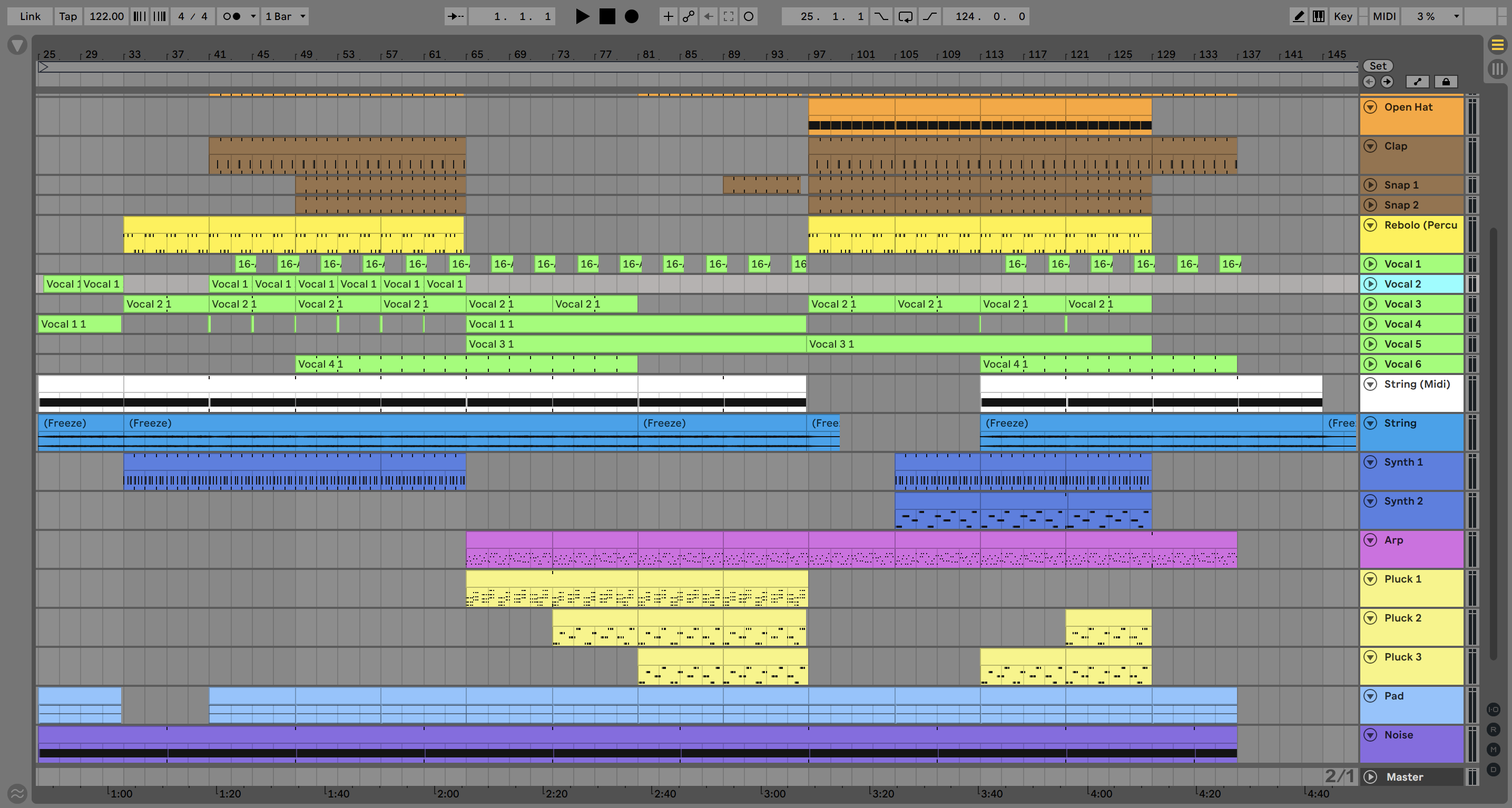The width and height of the screenshot is (1512, 808).
Task: Open Key map mode
Action: tap(1342, 16)
